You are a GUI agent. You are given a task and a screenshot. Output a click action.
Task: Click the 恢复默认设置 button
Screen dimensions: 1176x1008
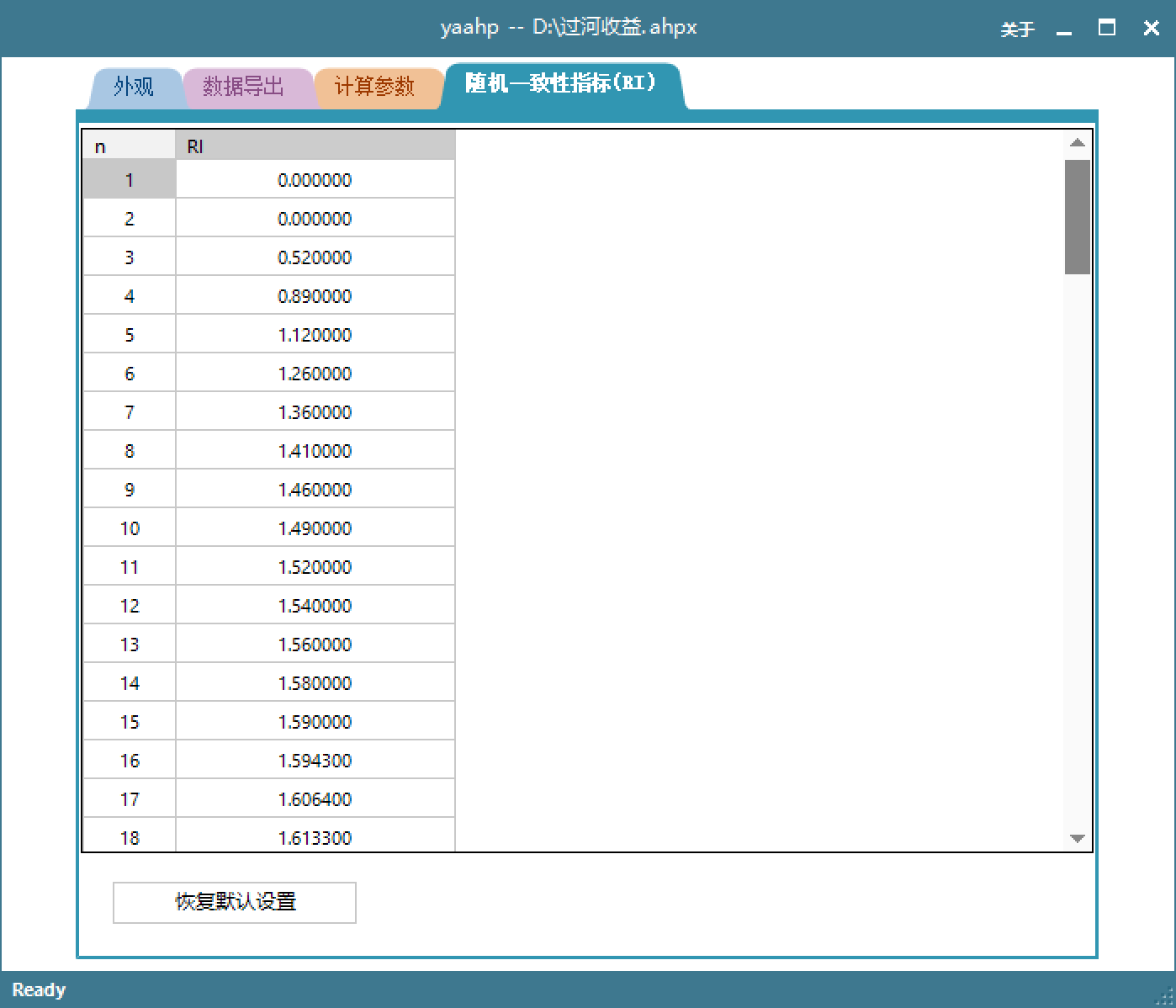235,902
